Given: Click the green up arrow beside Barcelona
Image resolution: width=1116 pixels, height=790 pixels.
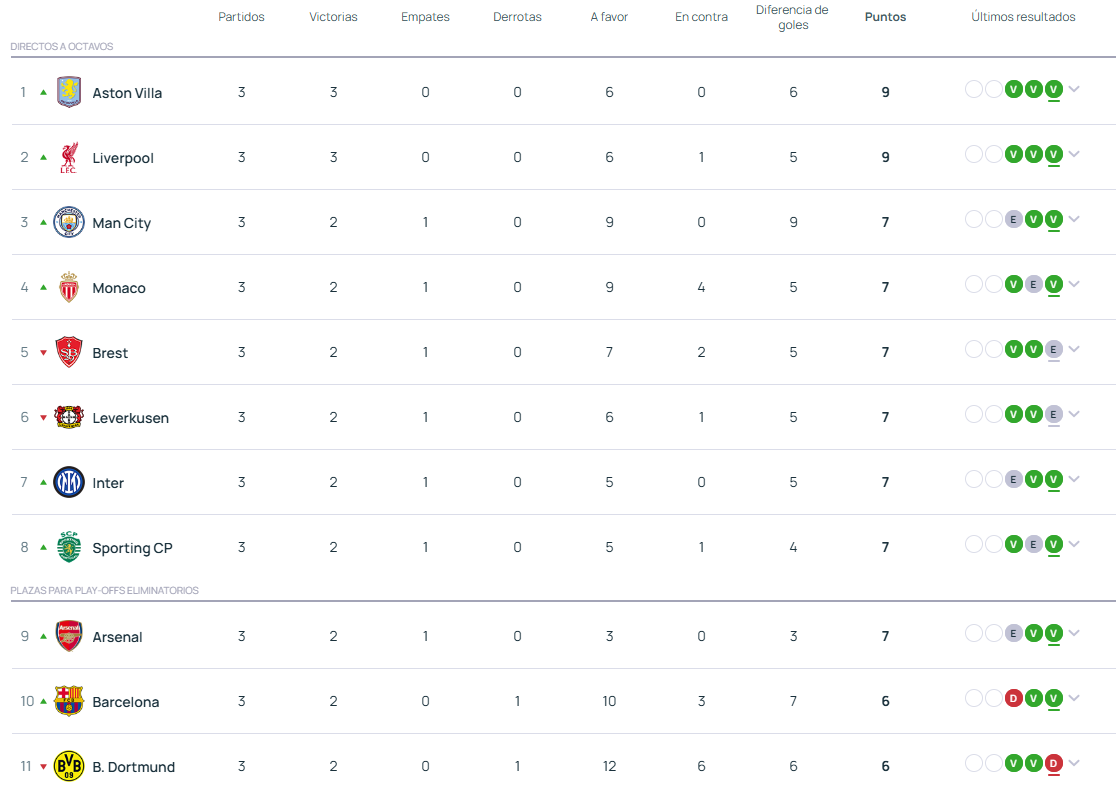Looking at the screenshot, I should click(43, 701).
